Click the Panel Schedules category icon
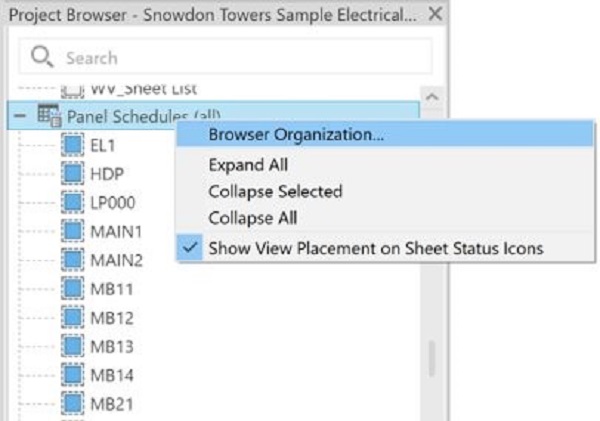Image resolution: width=600 pixels, height=421 pixels. tap(49, 116)
